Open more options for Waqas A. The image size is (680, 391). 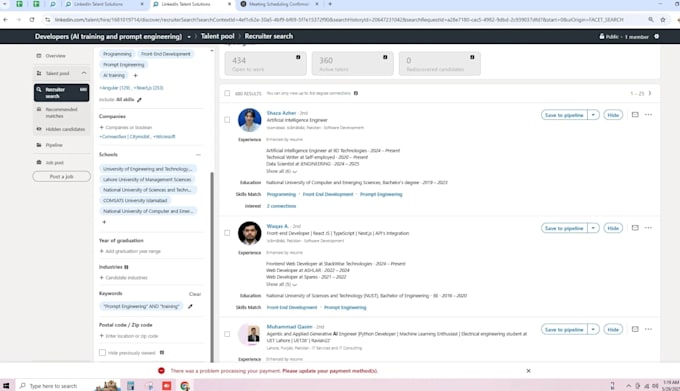[x=648, y=228]
